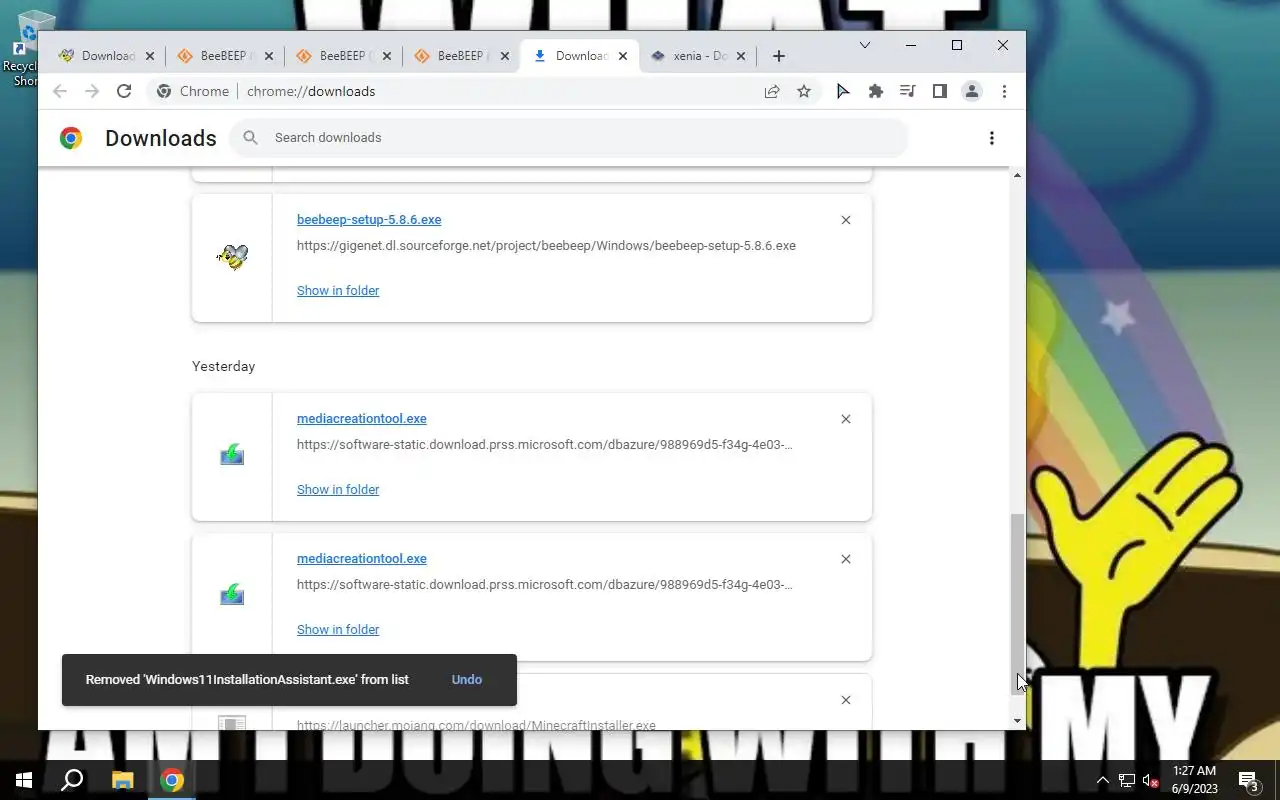Click the scrollbar down arrow
Viewport: 1280px width, 800px height.
(1018, 721)
